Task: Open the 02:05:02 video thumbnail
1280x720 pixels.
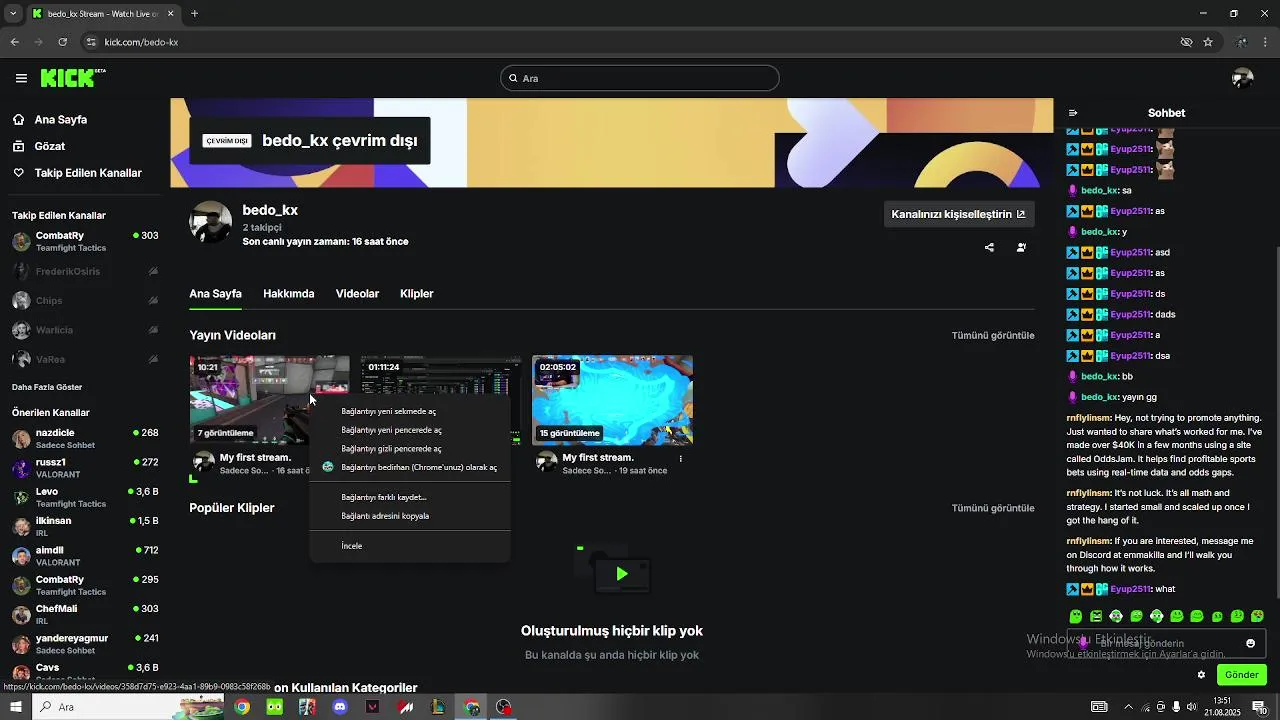Action: [612, 400]
